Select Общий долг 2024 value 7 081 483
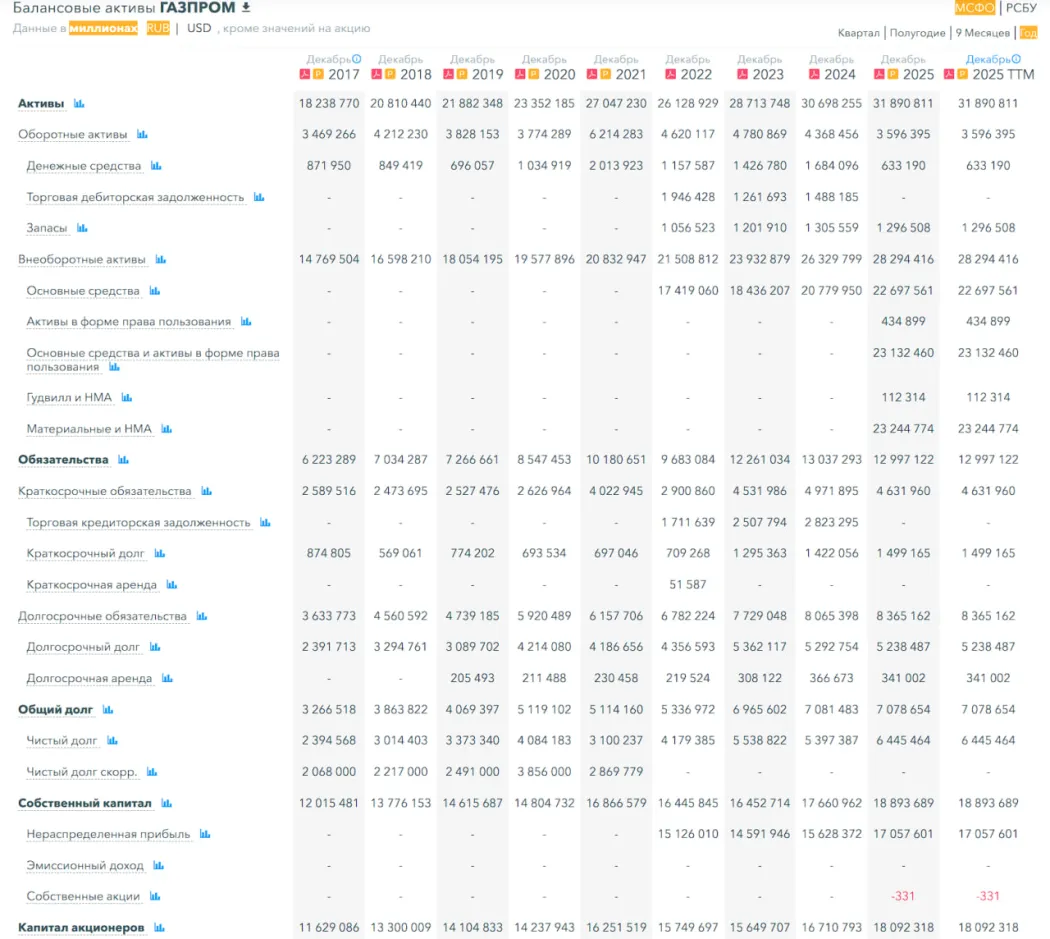Viewport: 1050px width, 939px height. [831, 709]
